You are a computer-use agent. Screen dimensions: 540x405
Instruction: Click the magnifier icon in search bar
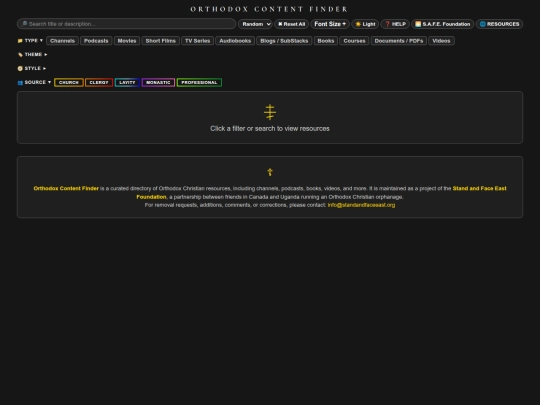(24, 24)
